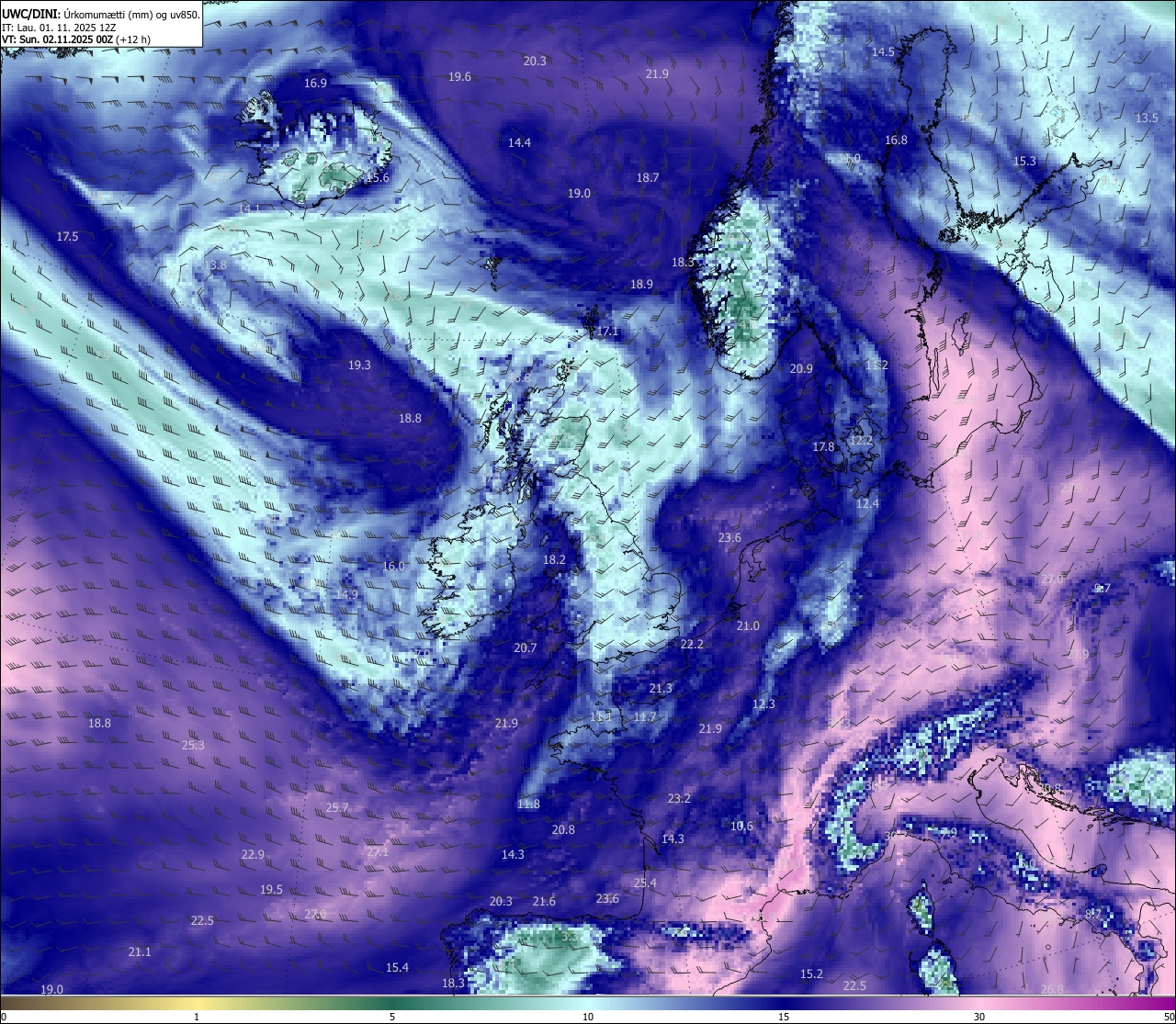The width and height of the screenshot is (1176, 1024).
Task: Click the initial time line "IT: Lau. 01. 11. 2025 12Z"
Action: (x=59, y=28)
